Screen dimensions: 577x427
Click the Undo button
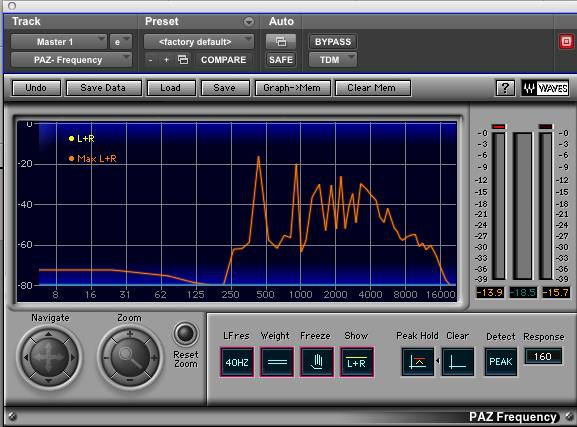(36, 88)
